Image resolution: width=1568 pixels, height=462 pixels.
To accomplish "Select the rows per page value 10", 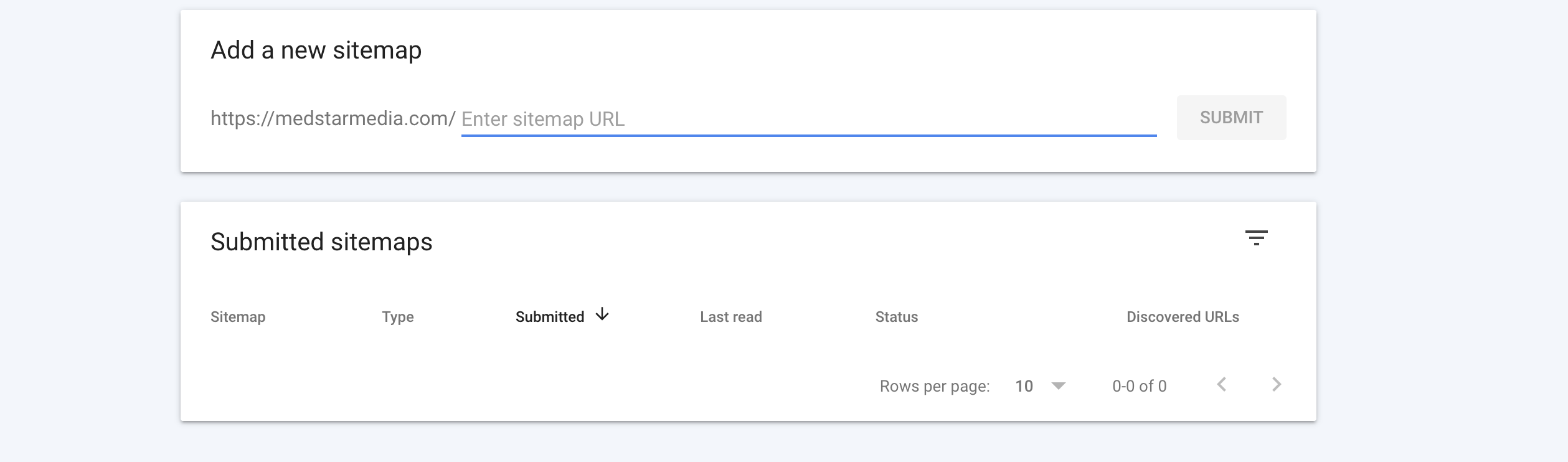I will pos(1024,386).
